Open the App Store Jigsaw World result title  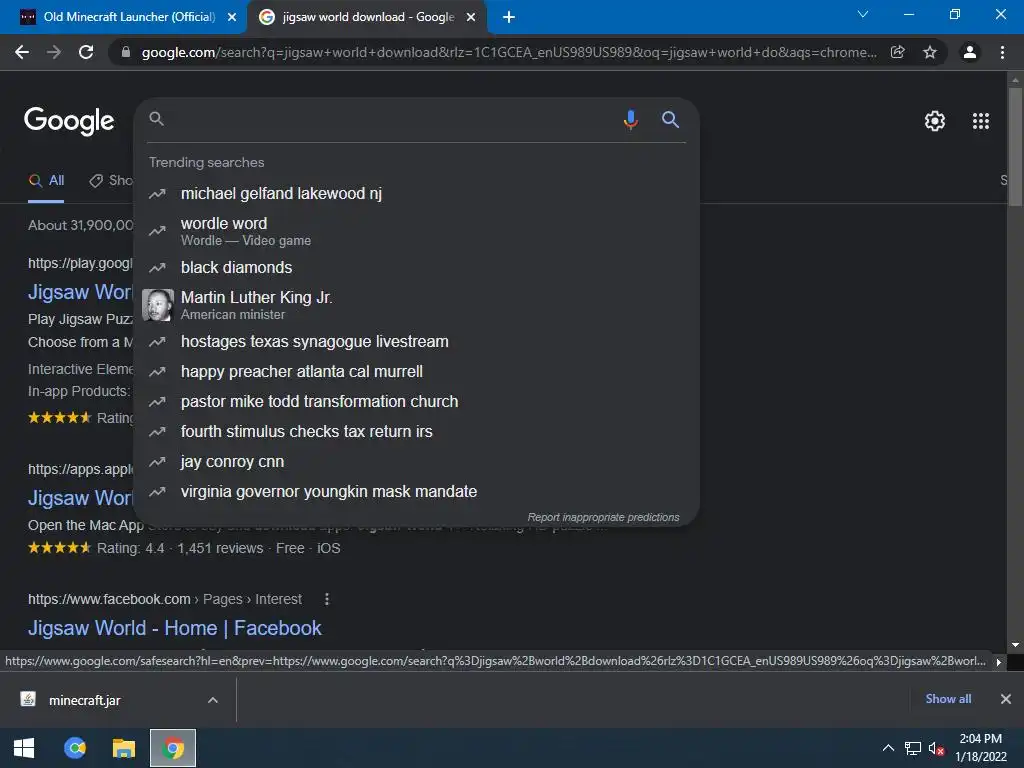(x=80, y=498)
